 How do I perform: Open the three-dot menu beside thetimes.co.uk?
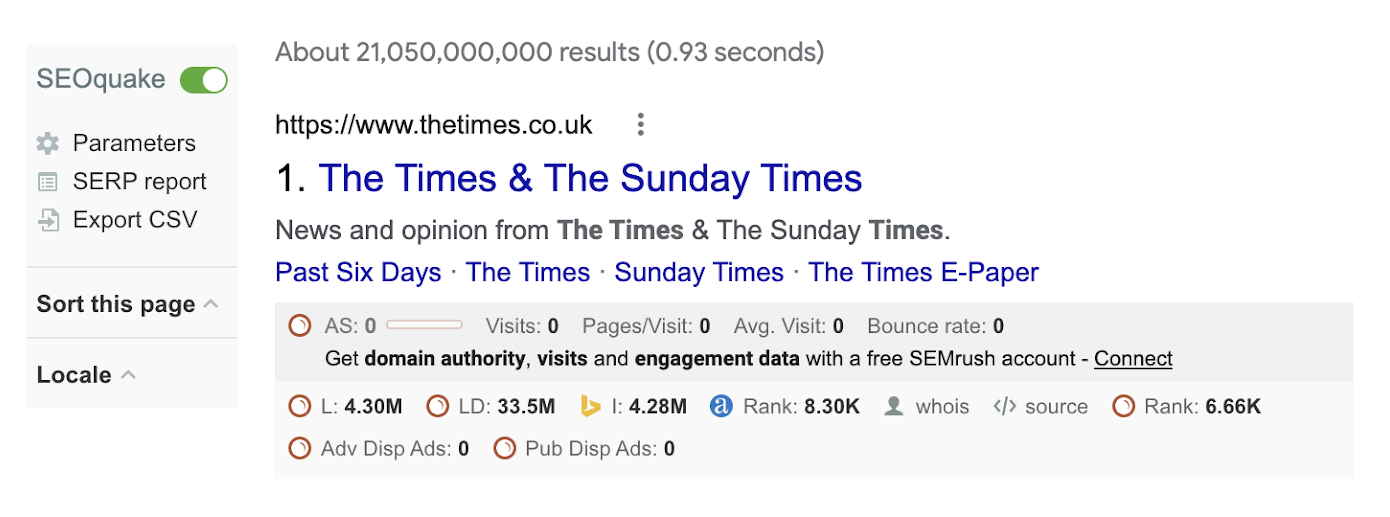[x=641, y=125]
